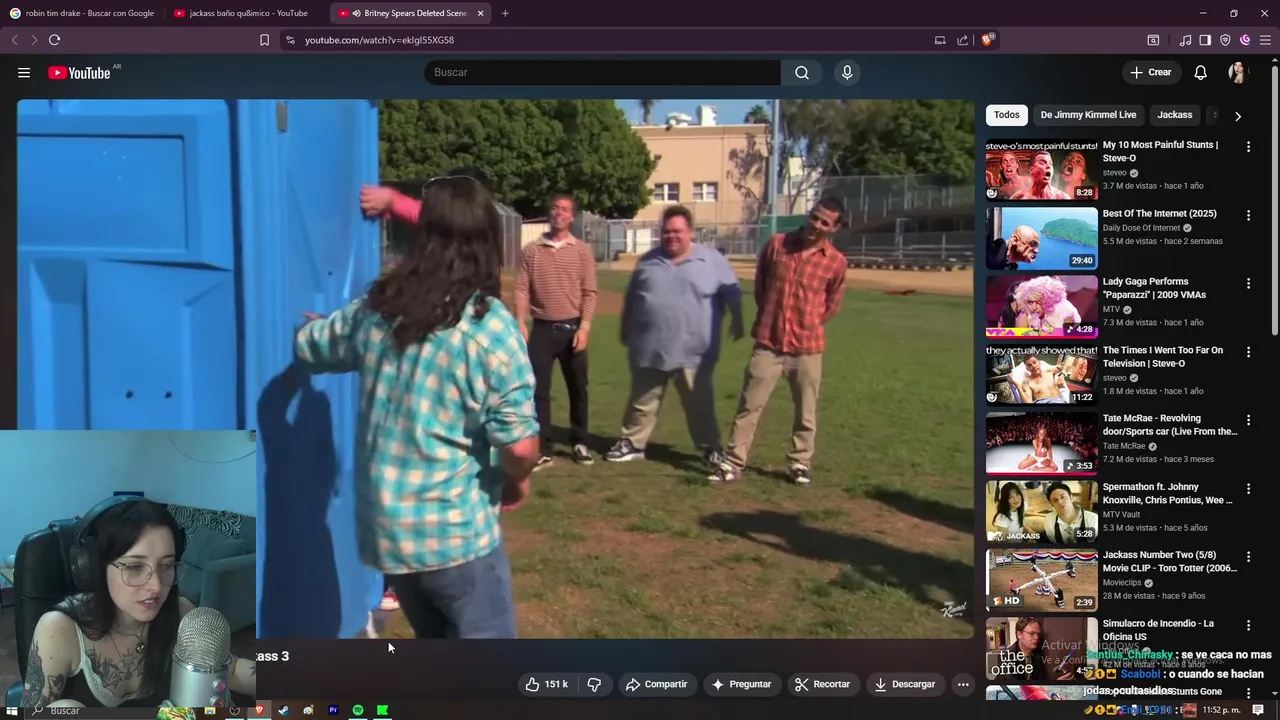Viewport: 1280px width, 720px height.
Task: Toggle the Brave sidebar panel icon
Action: 1205,40
